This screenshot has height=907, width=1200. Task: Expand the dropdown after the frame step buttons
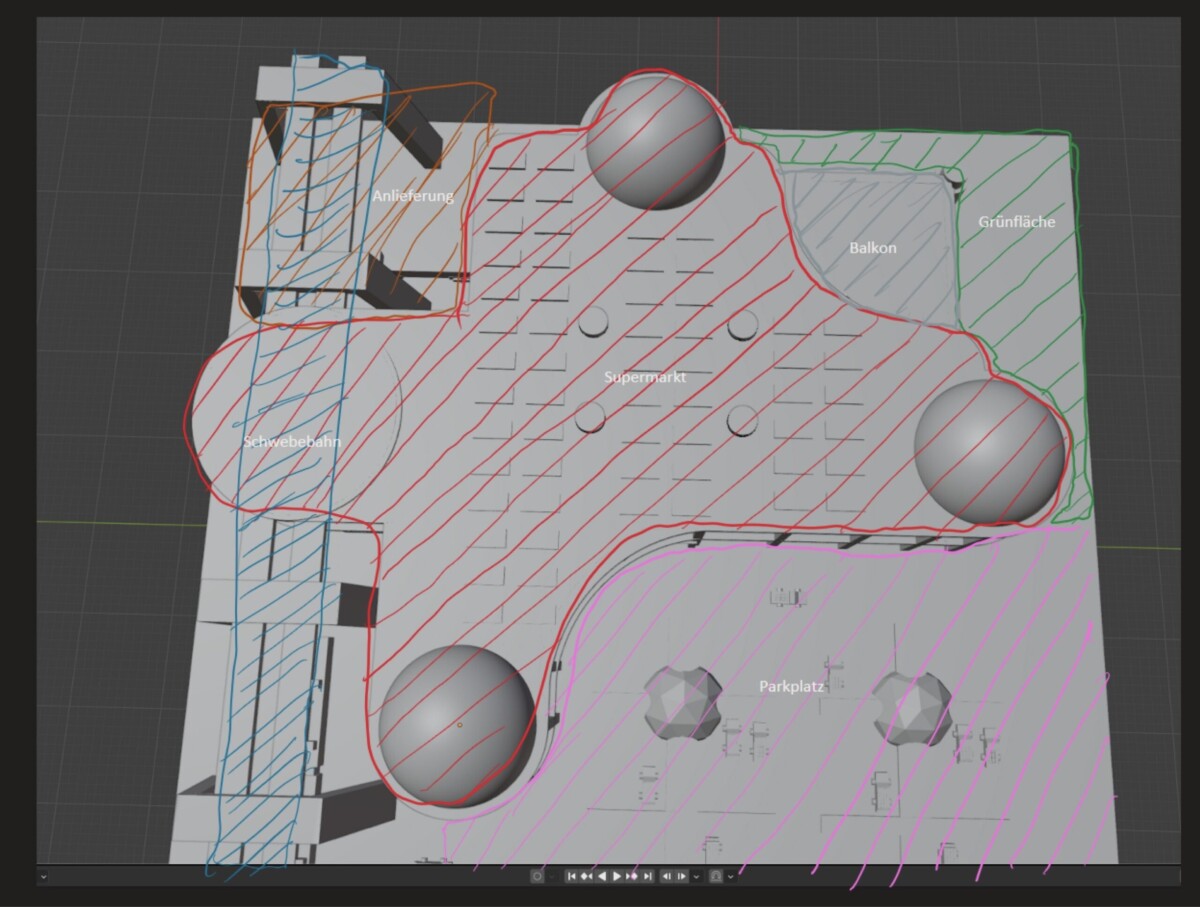(697, 876)
